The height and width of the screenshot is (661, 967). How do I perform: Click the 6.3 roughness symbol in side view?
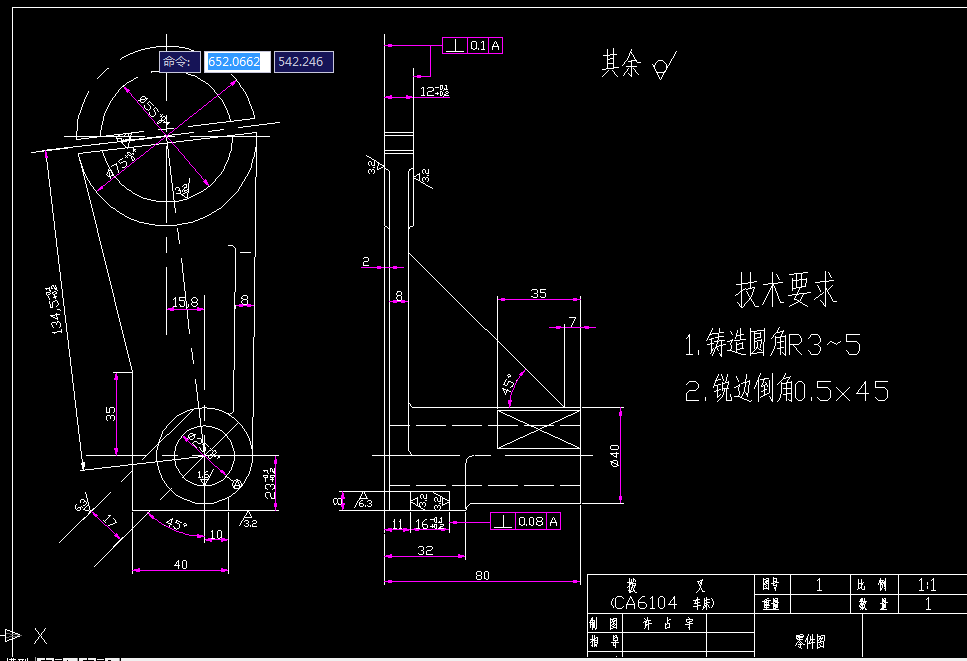[364, 502]
